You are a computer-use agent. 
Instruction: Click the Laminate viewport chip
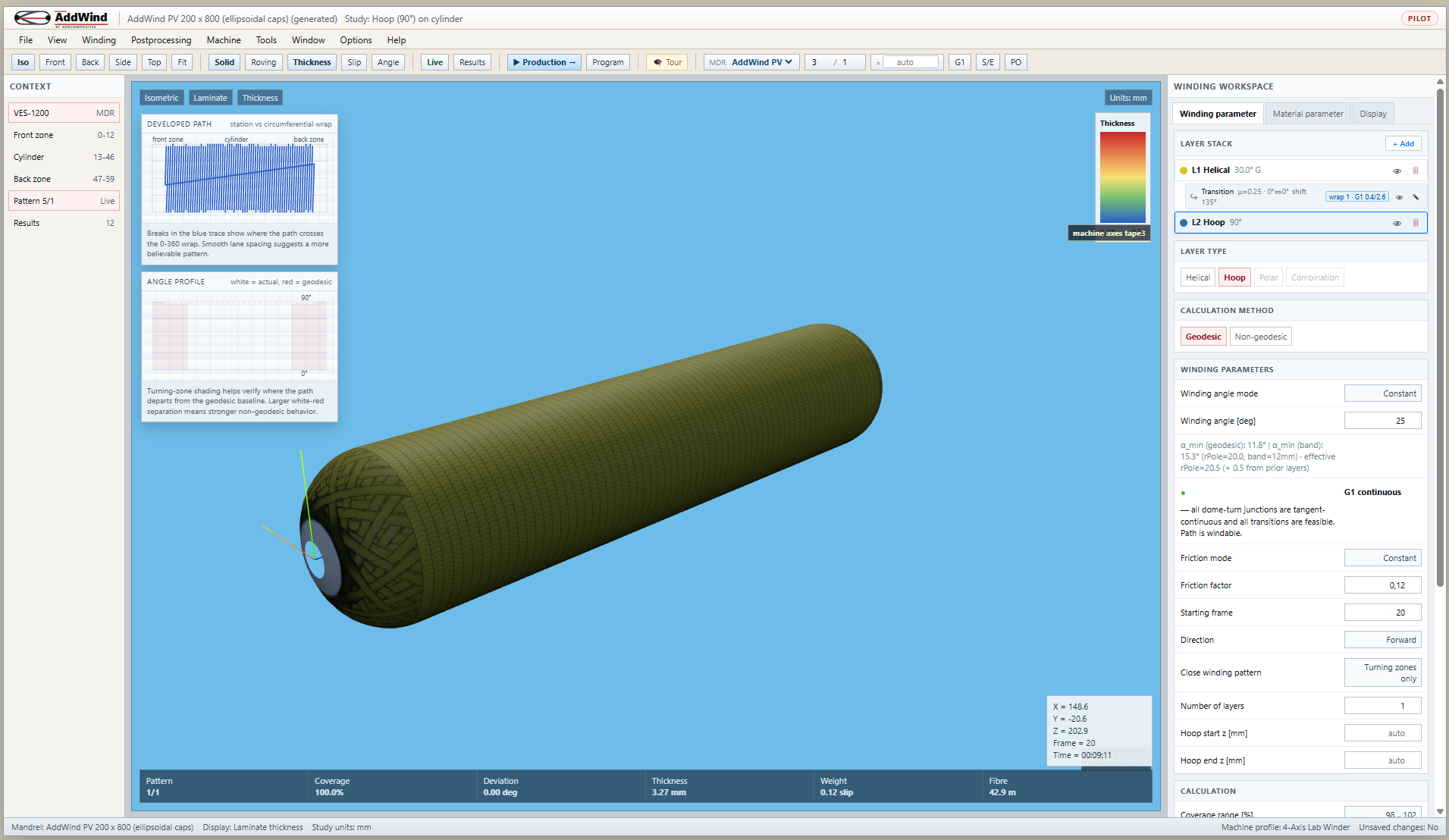(x=210, y=98)
